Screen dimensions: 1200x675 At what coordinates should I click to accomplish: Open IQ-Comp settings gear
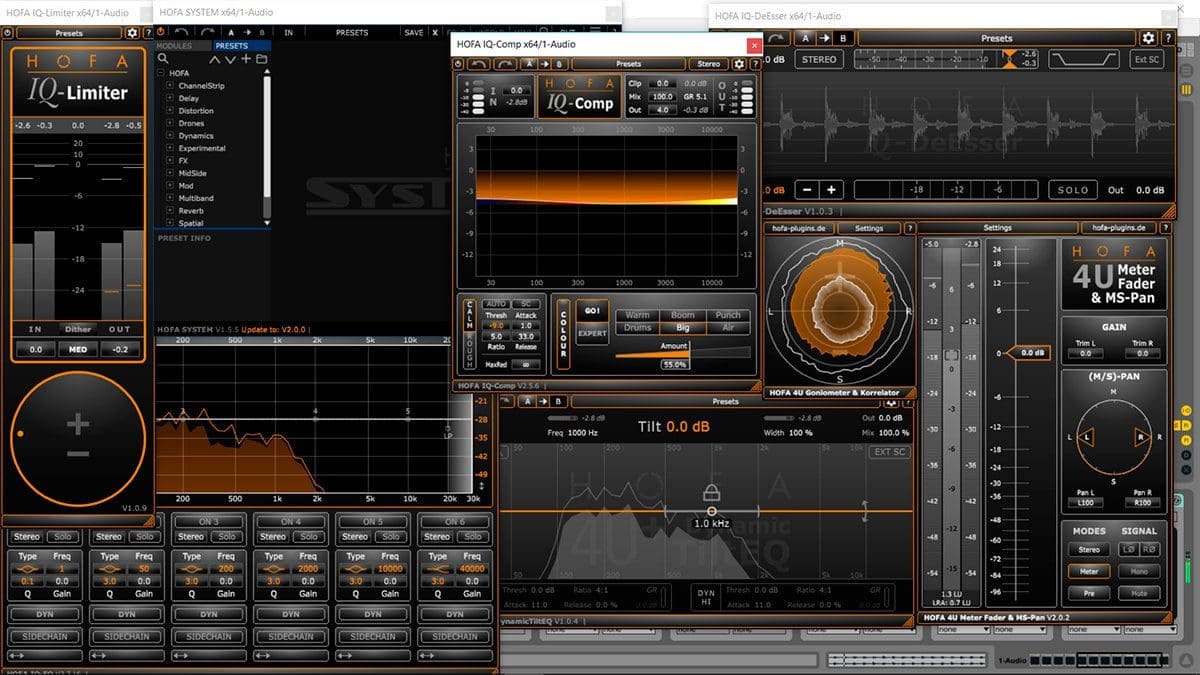[739, 64]
